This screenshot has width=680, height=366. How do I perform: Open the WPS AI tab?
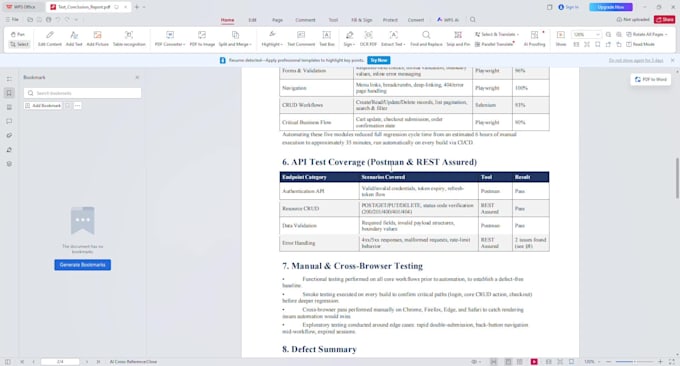448,20
